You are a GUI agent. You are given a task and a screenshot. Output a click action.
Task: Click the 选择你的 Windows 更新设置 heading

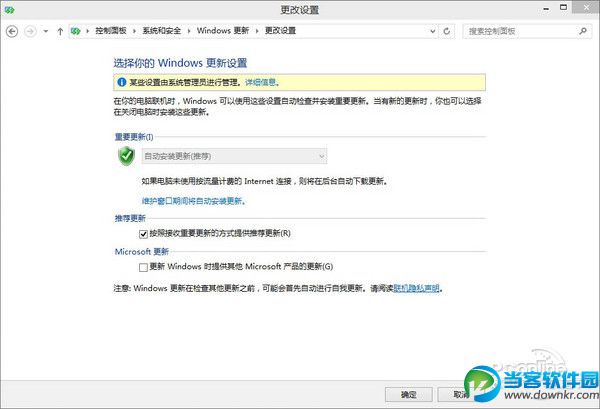pyautogui.click(x=180, y=63)
